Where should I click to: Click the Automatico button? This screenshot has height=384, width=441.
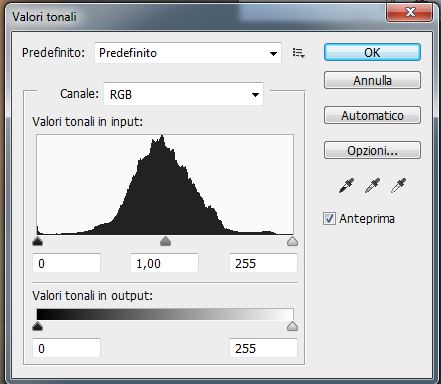372,115
